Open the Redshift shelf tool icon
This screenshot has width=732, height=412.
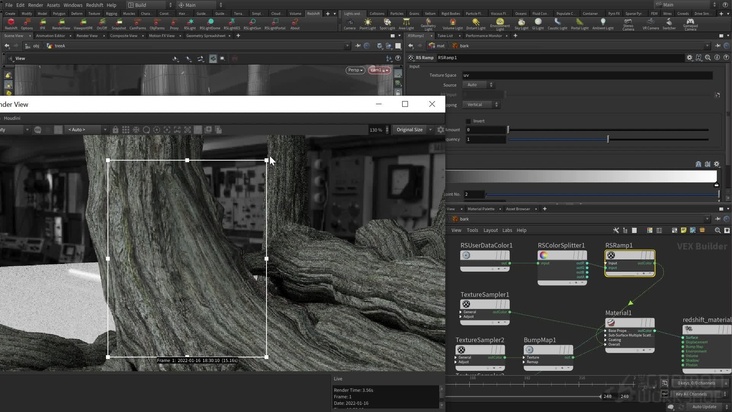click(x=11, y=23)
